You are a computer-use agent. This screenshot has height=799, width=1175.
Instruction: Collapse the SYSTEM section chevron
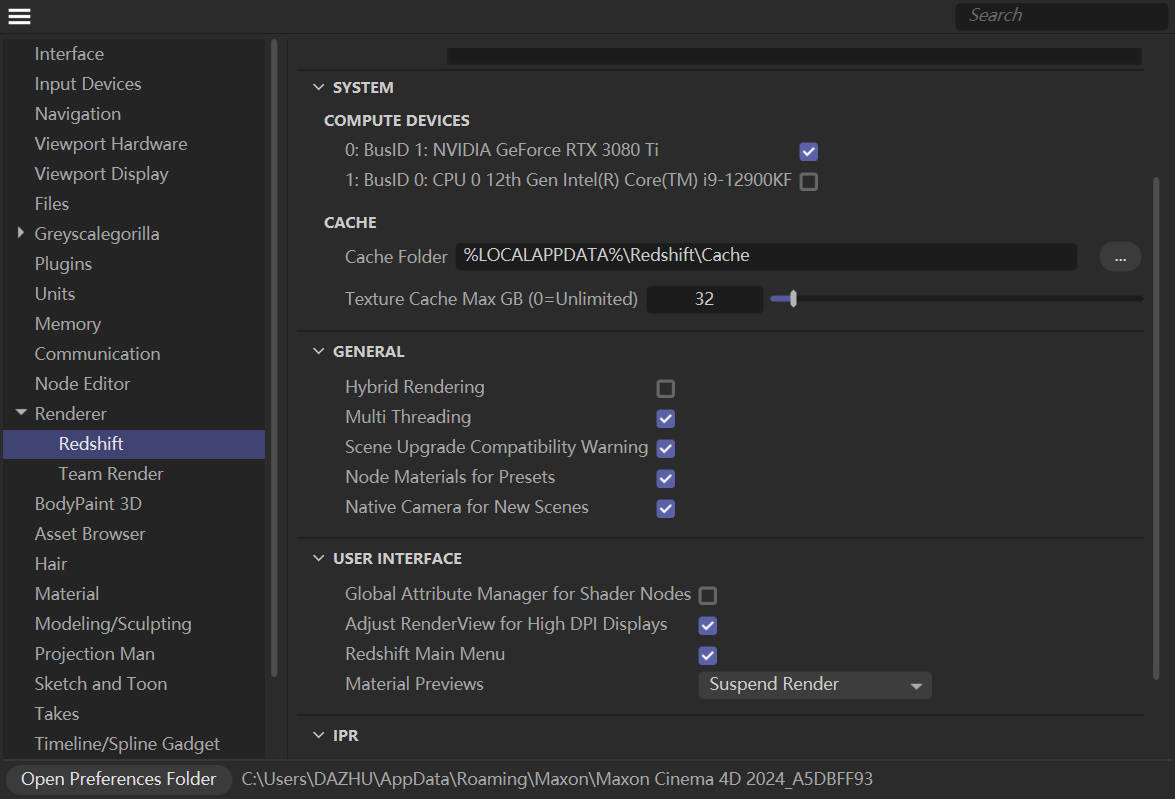click(x=318, y=87)
